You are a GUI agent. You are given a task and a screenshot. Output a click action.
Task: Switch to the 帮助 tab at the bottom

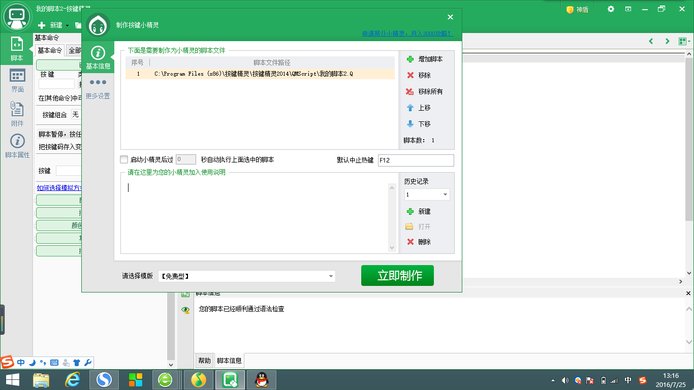coord(204,360)
